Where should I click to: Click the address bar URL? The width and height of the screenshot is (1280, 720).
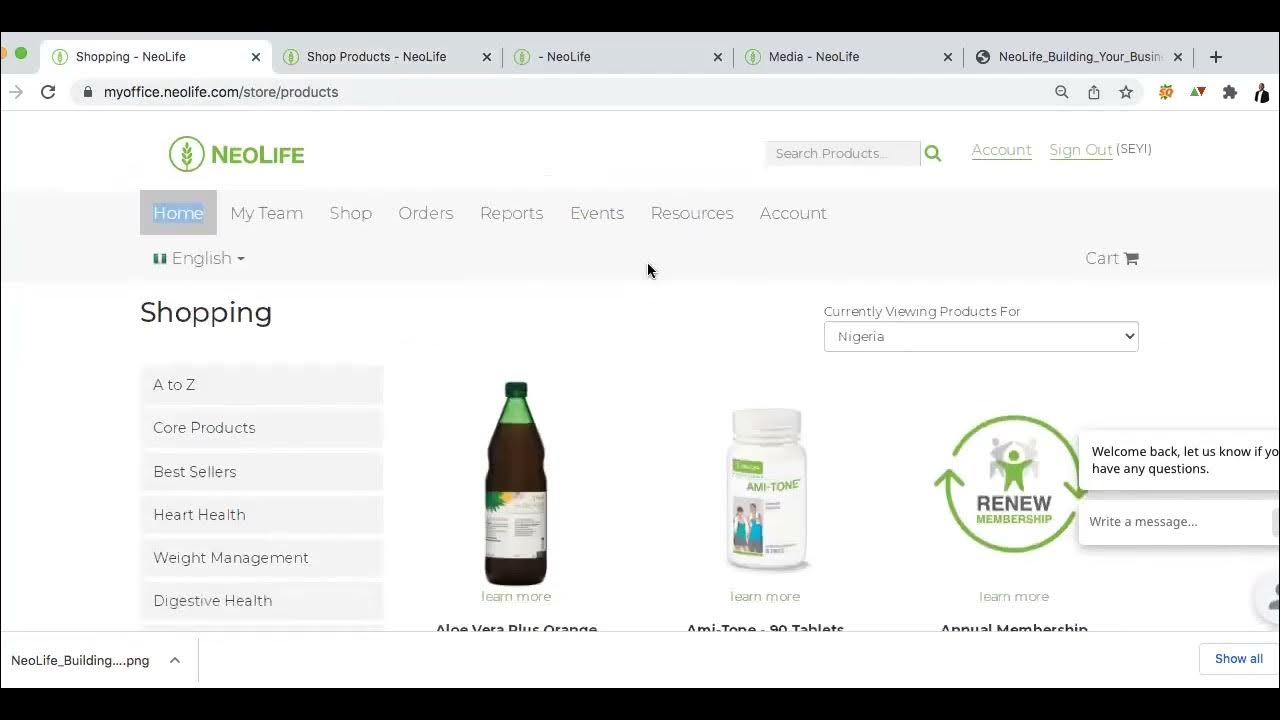point(221,92)
